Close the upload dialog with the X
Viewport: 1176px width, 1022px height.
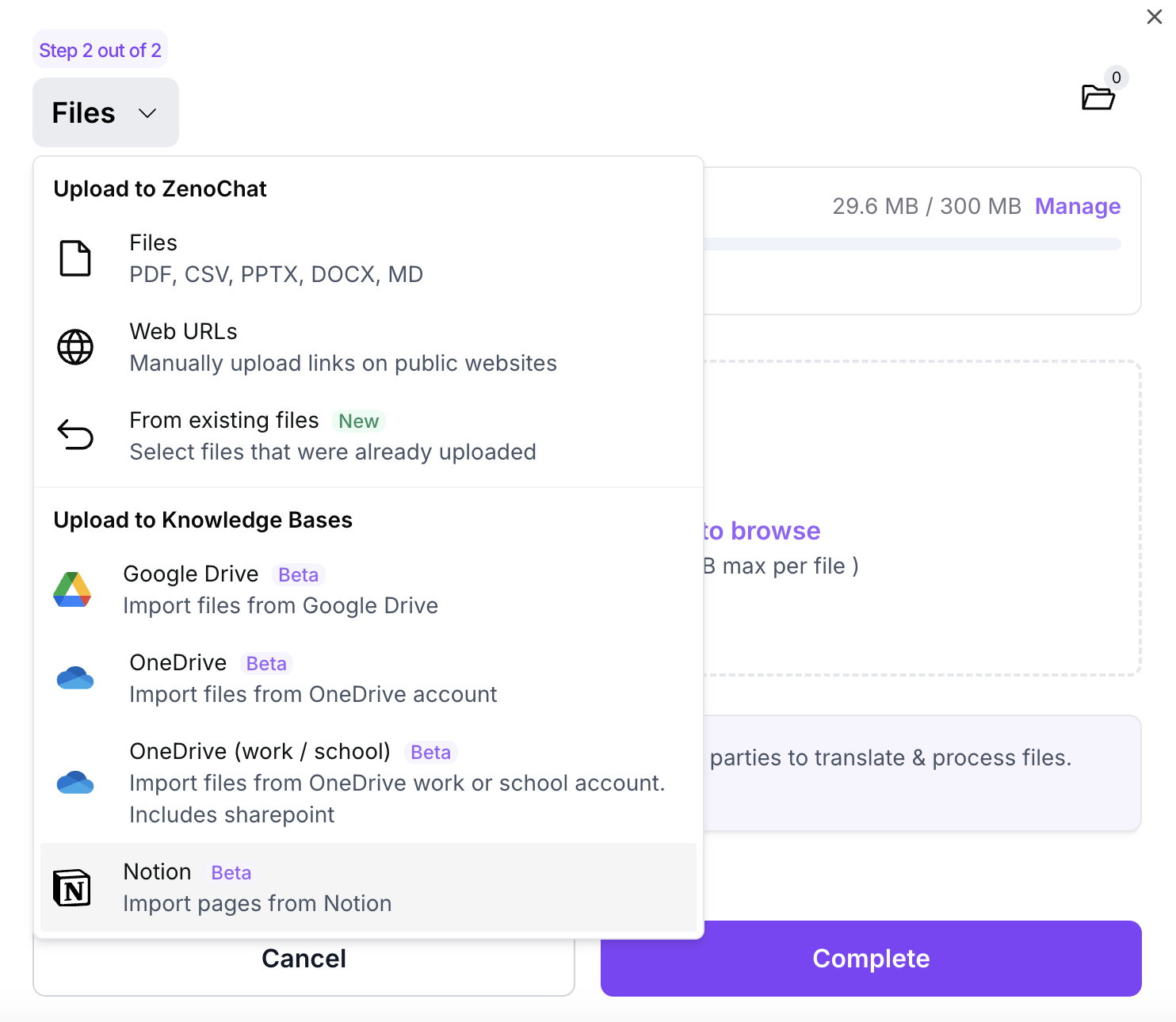click(1155, 17)
